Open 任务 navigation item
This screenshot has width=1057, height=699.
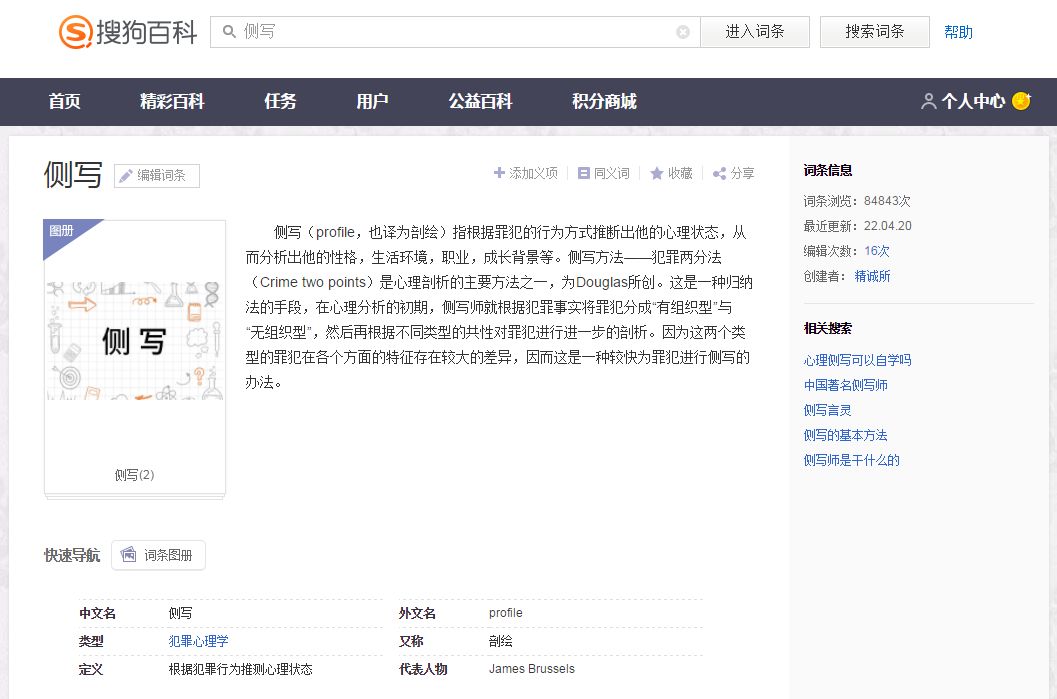click(280, 101)
